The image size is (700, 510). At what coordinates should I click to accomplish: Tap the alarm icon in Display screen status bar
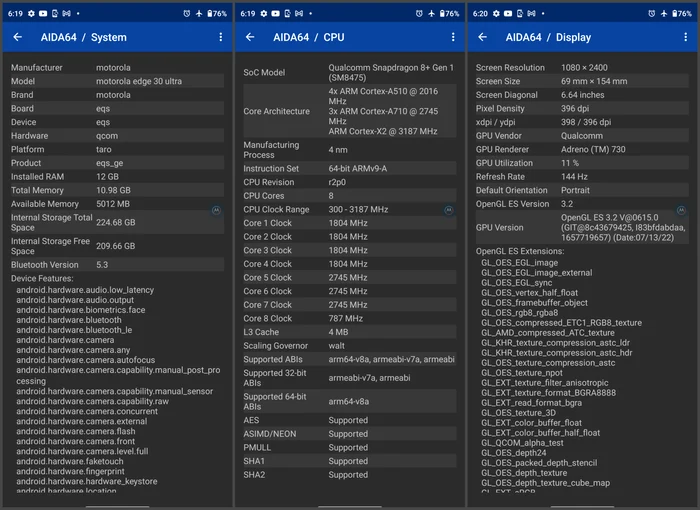[x=652, y=13]
